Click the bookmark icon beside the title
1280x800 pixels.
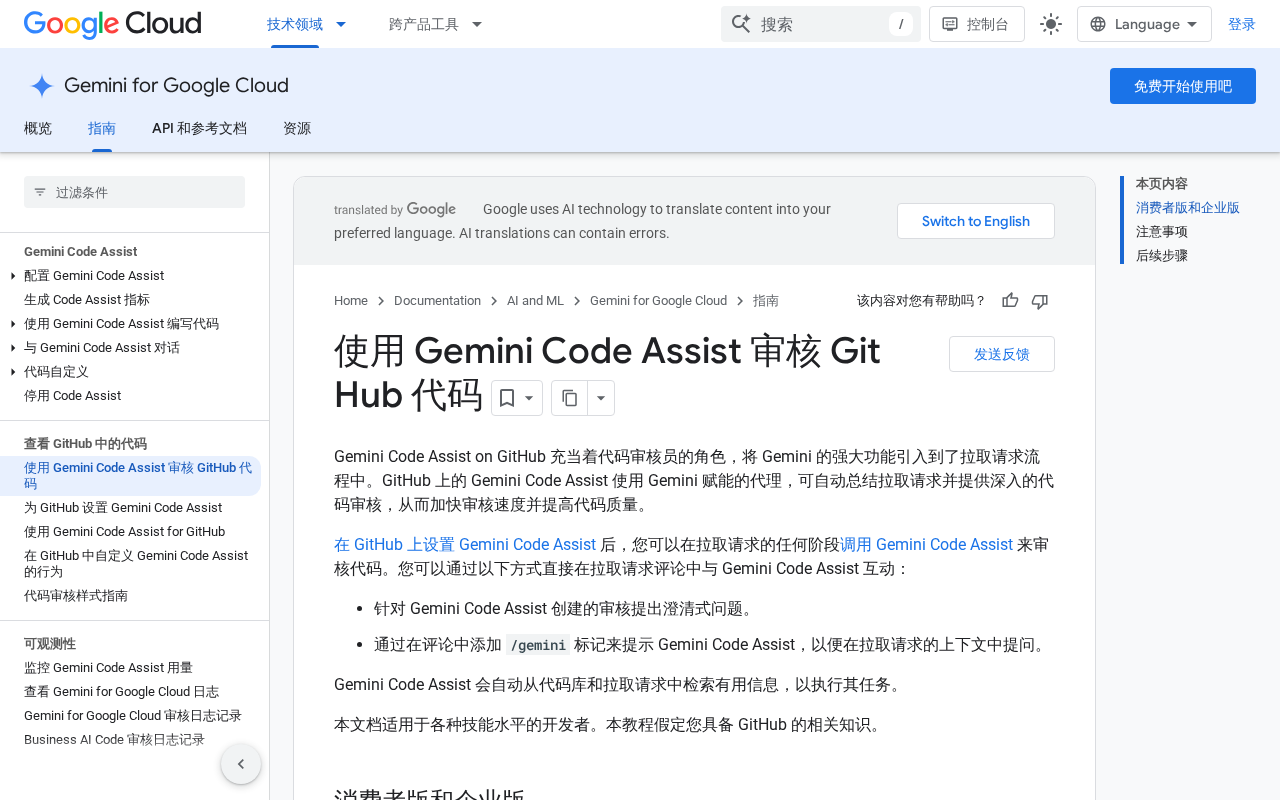click(x=507, y=398)
